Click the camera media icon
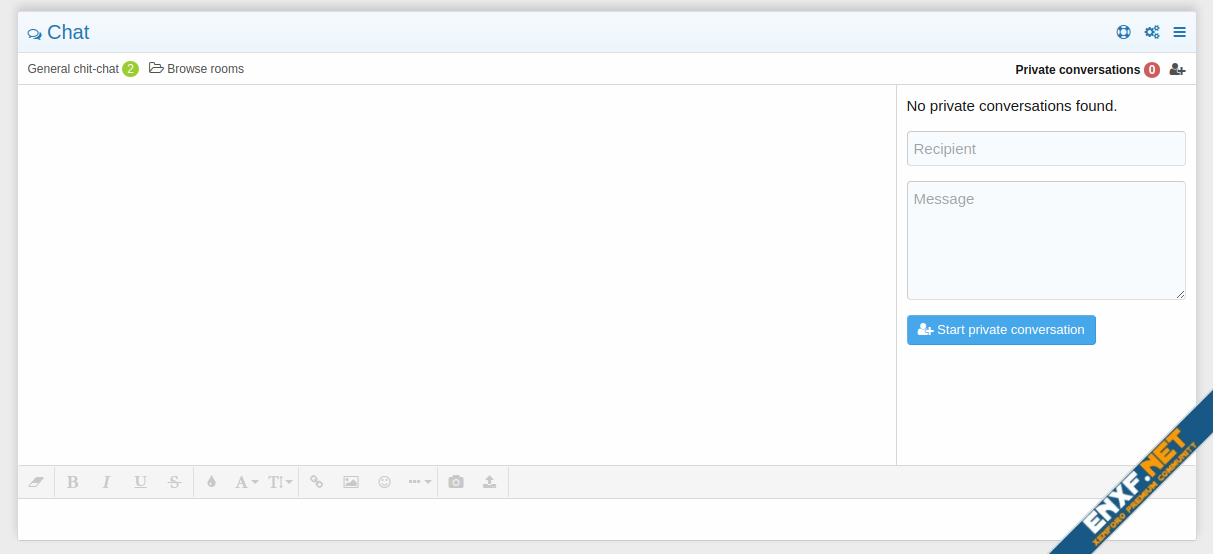1213x554 pixels. (x=456, y=482)
